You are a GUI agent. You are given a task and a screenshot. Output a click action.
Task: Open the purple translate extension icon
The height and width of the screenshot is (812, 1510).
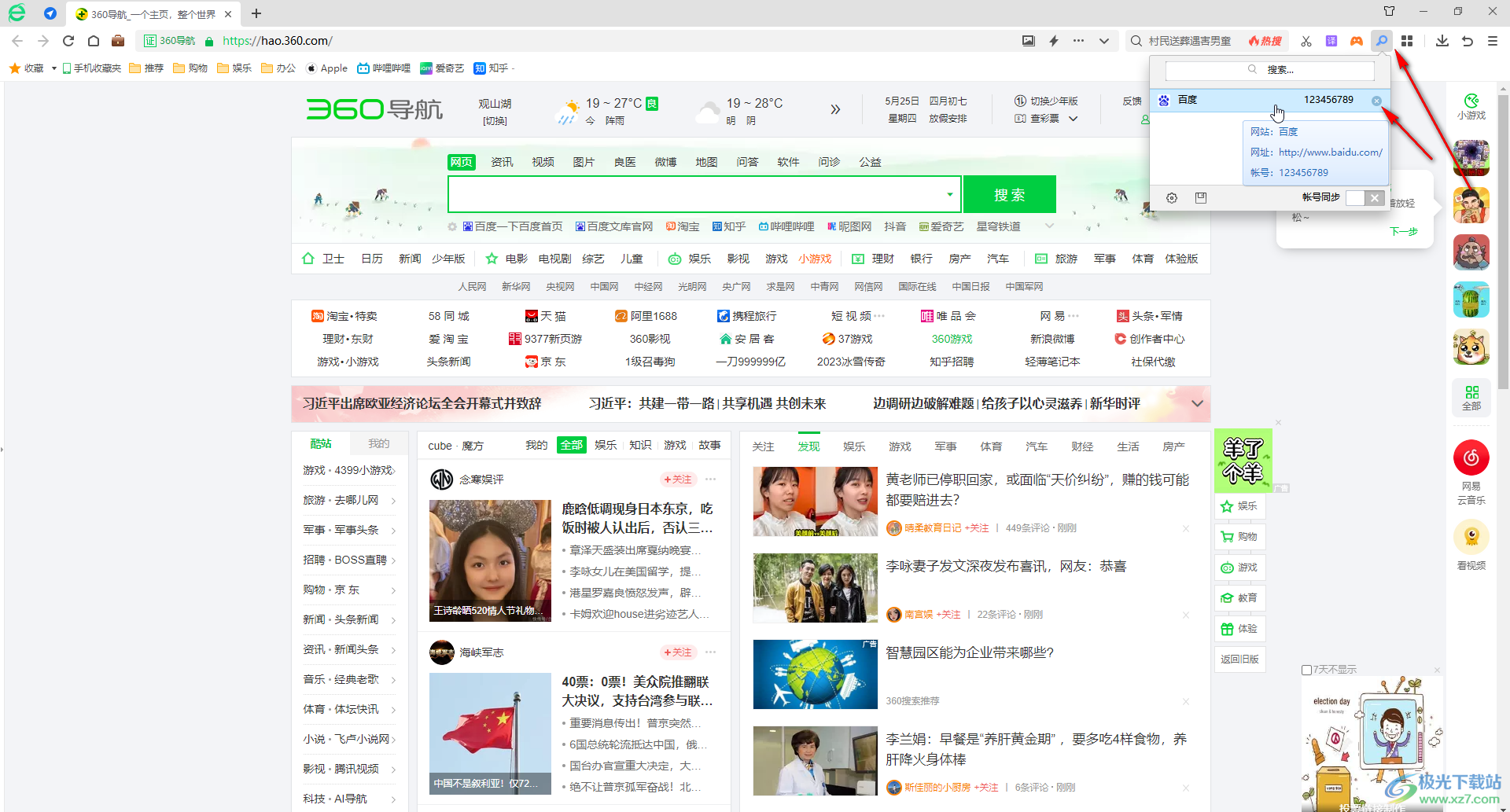coord(1331,41)
